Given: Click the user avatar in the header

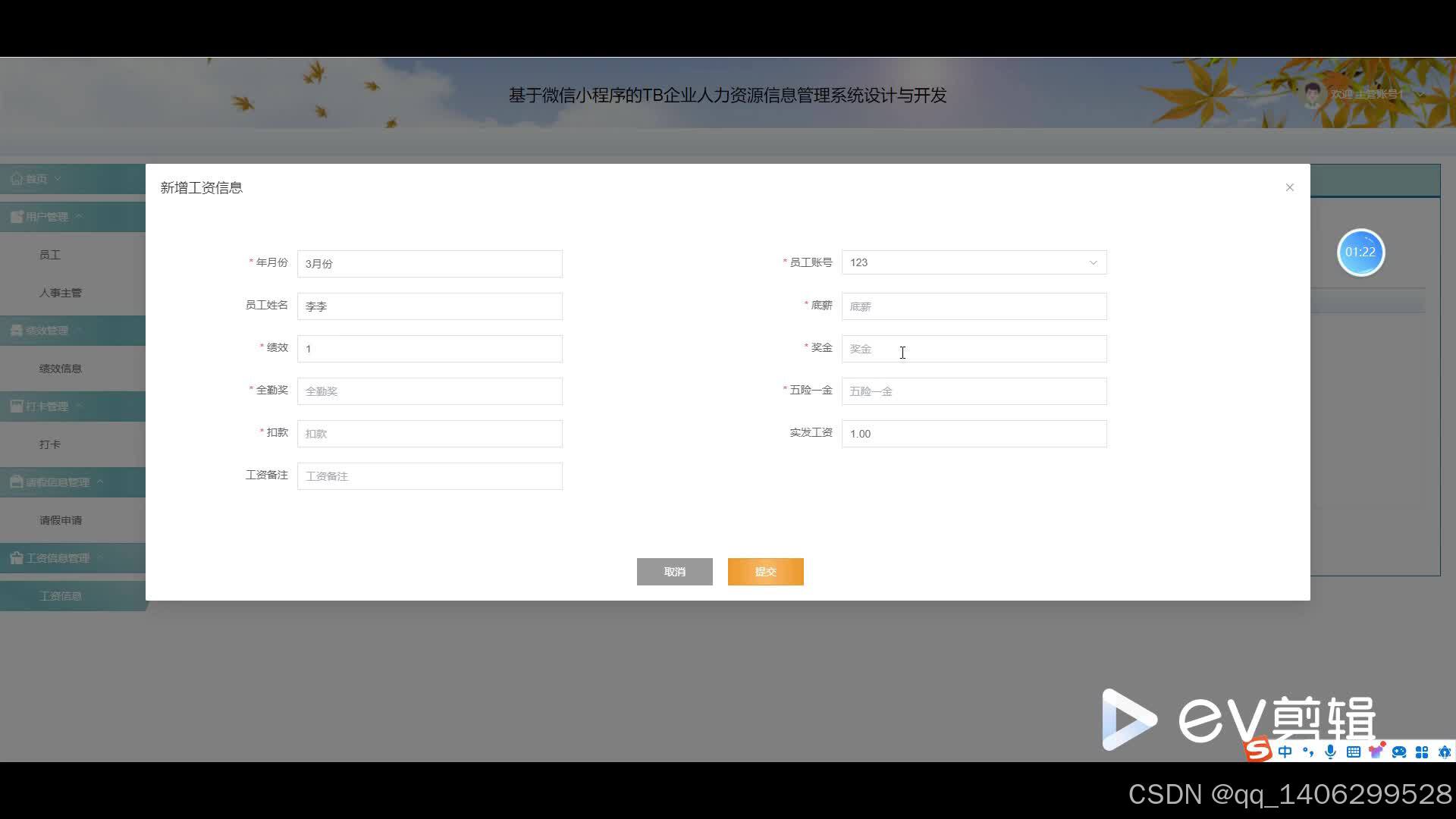Looking at the screenshot, I should click(1313, 94).
